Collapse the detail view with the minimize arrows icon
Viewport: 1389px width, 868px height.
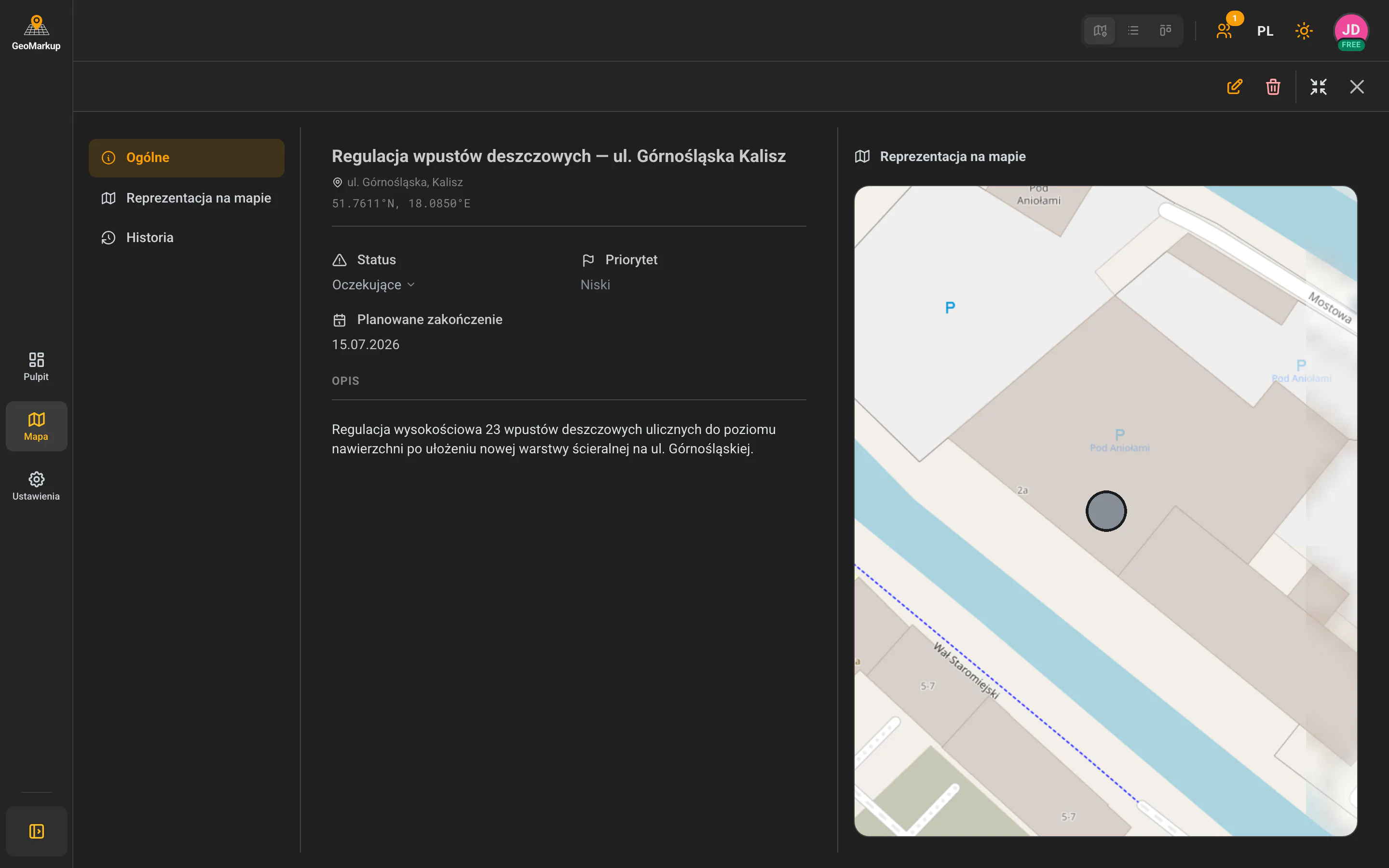tap(1319, 87)
